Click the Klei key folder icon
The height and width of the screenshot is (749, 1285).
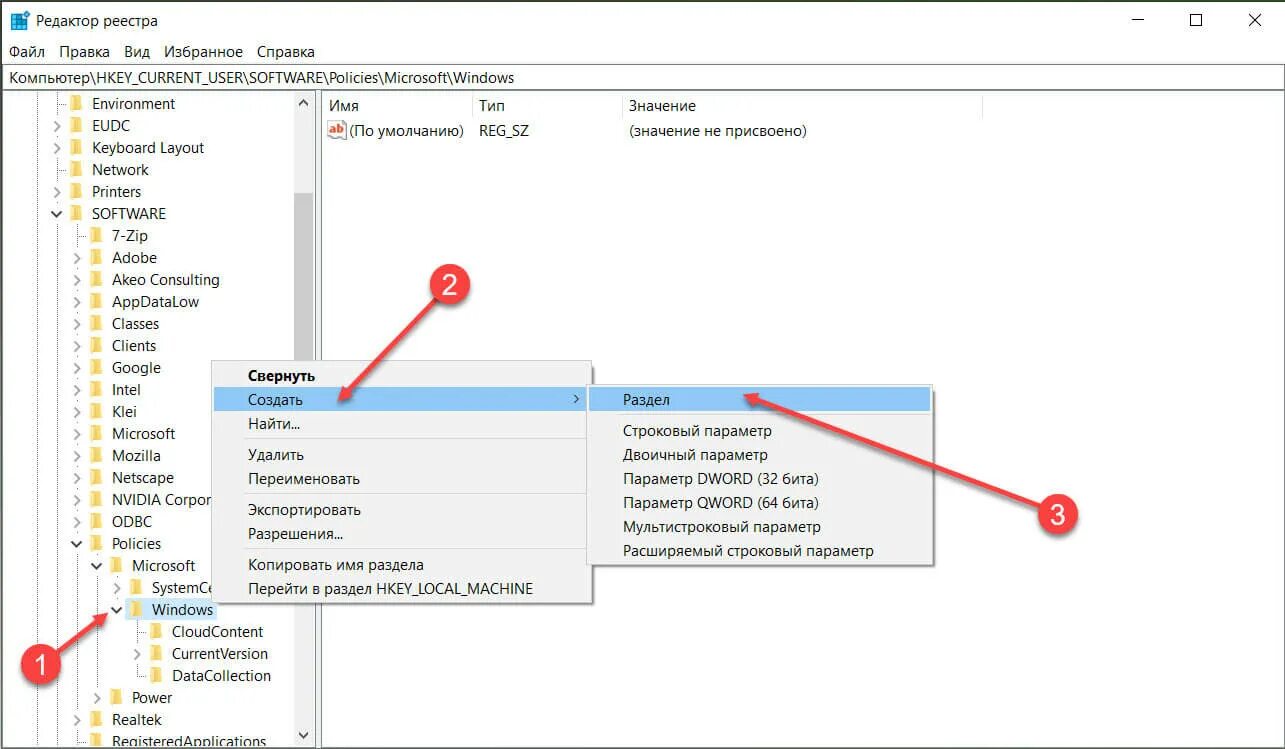point(96,412)
